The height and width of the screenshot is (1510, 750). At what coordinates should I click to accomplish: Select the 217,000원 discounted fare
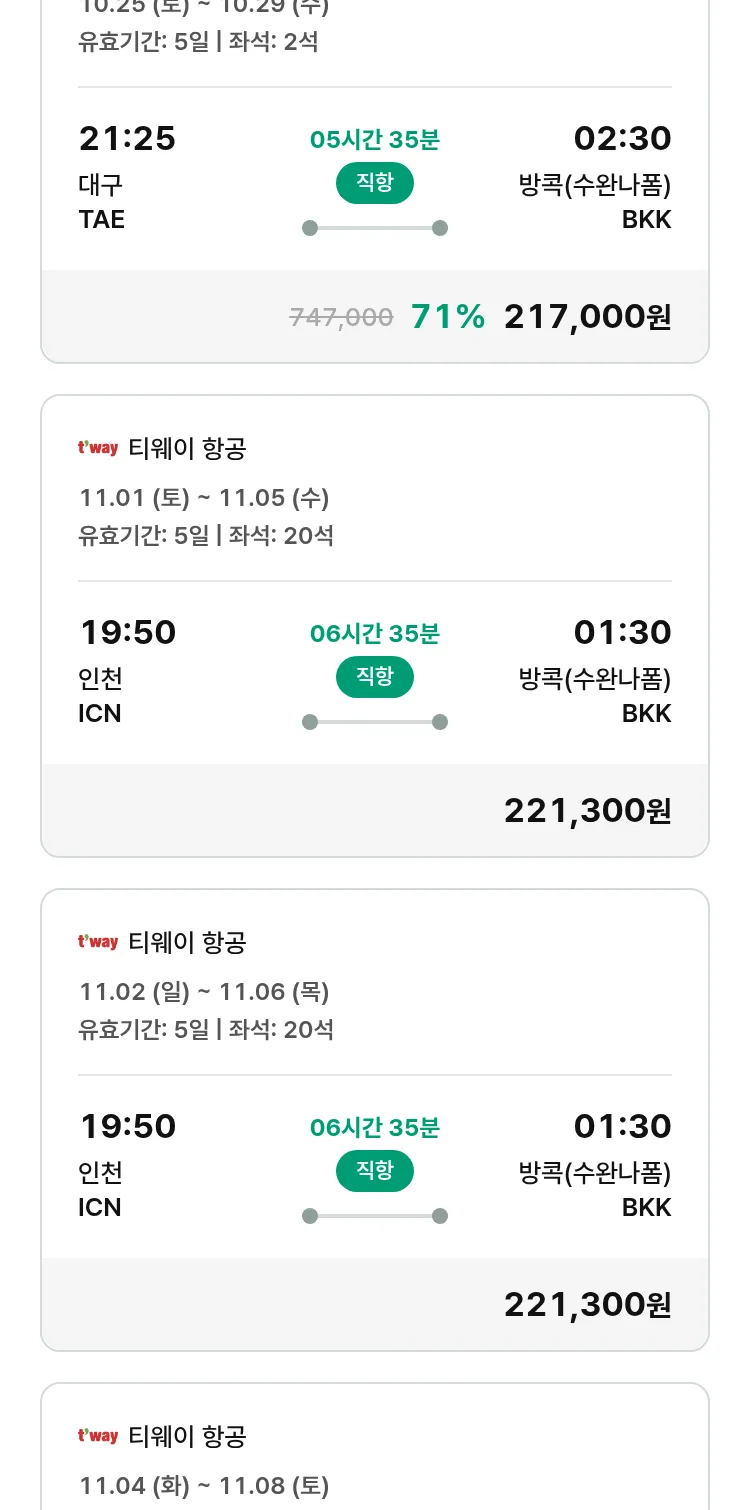[587, 317]
